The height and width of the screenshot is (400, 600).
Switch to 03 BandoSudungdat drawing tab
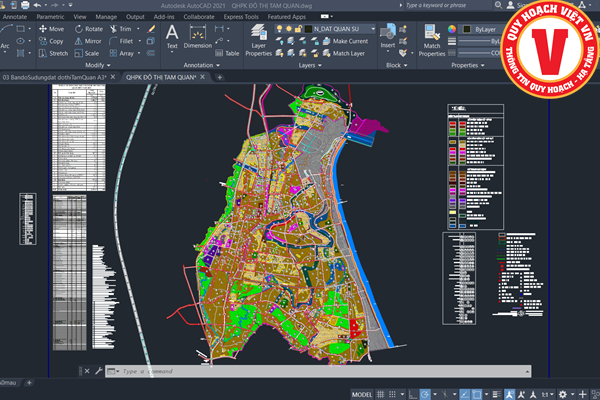(x=55, y=77)
